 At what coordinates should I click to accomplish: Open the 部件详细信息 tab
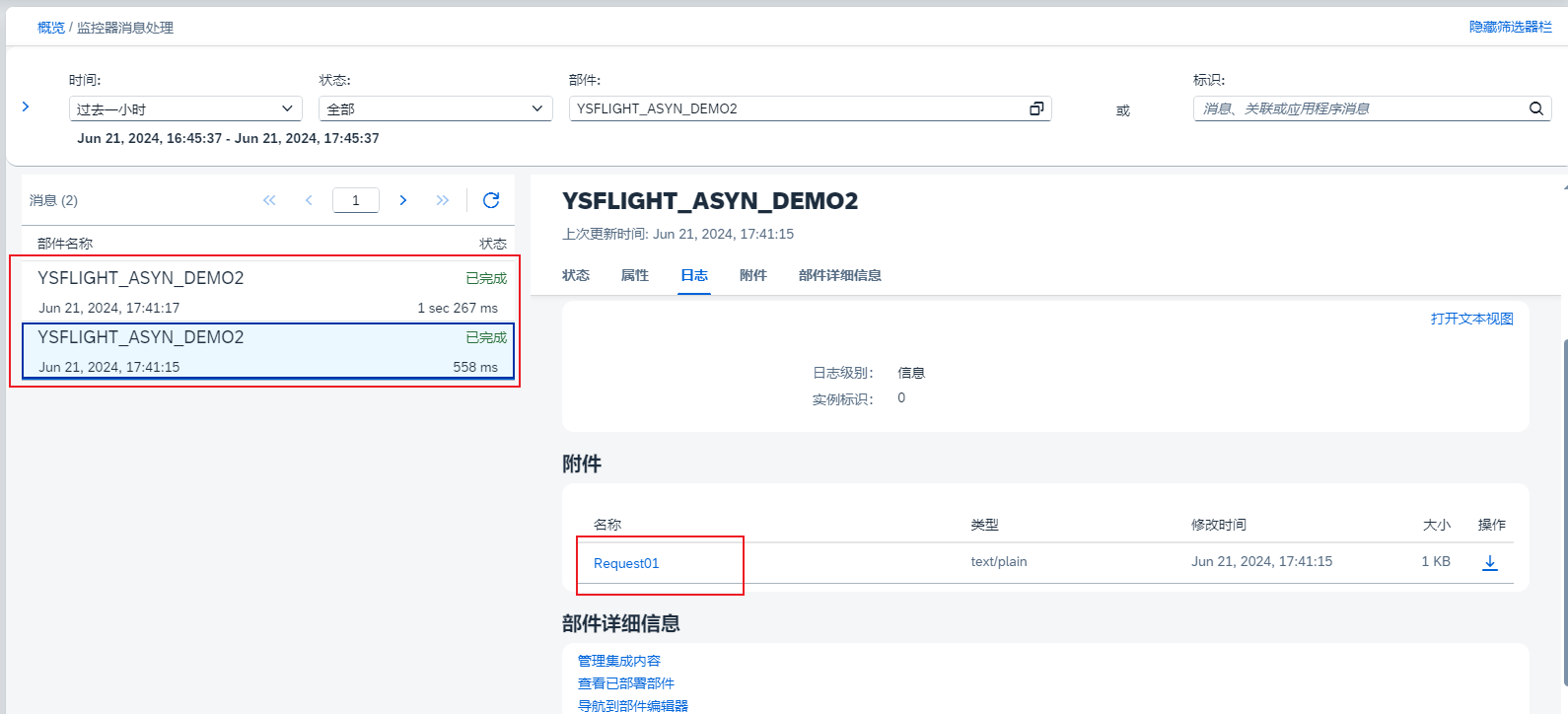point(840,275)
